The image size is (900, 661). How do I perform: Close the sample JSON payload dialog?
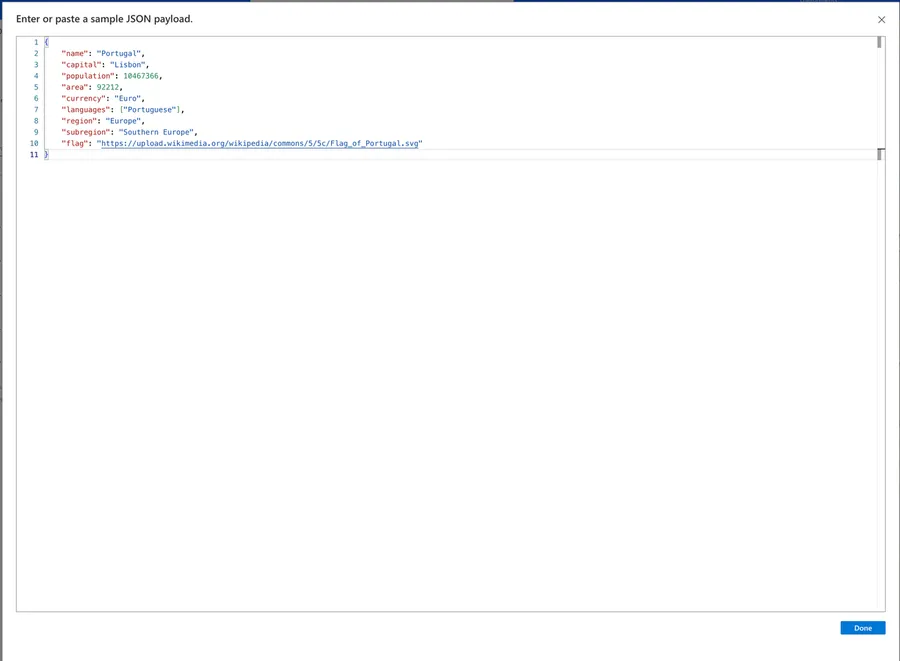point(881,20)
